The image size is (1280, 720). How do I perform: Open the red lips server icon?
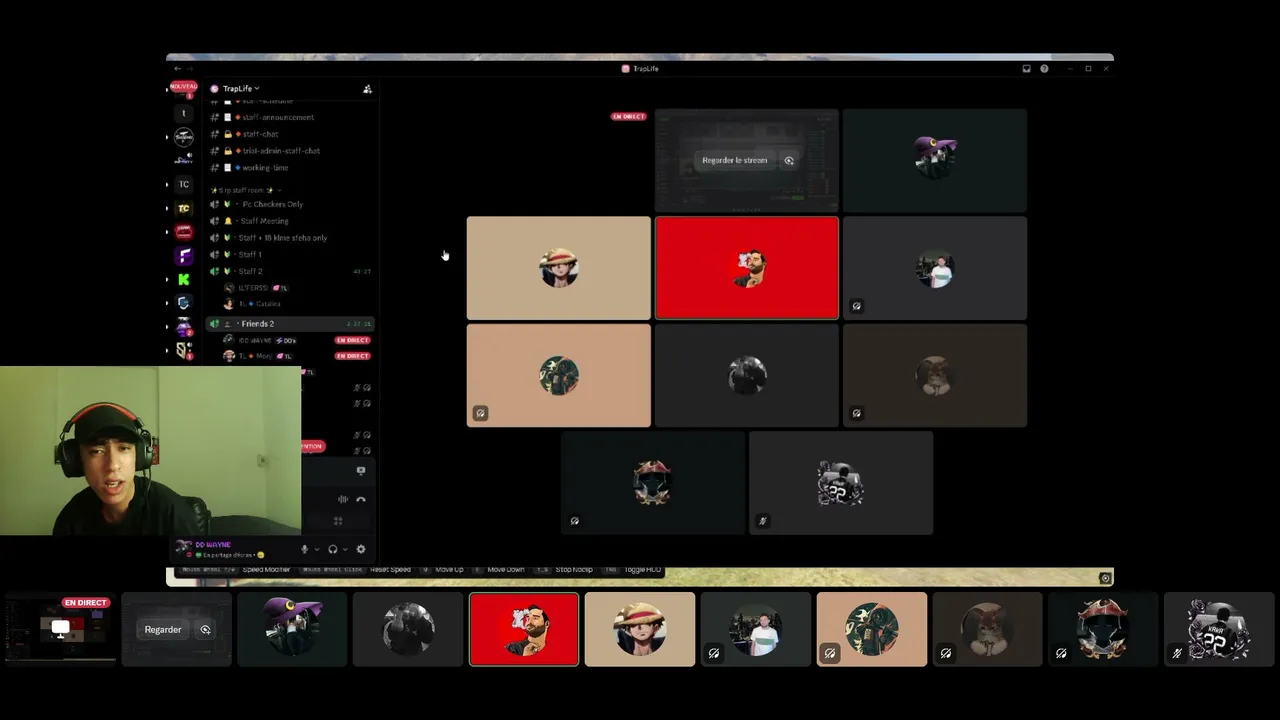click(184, 232)
